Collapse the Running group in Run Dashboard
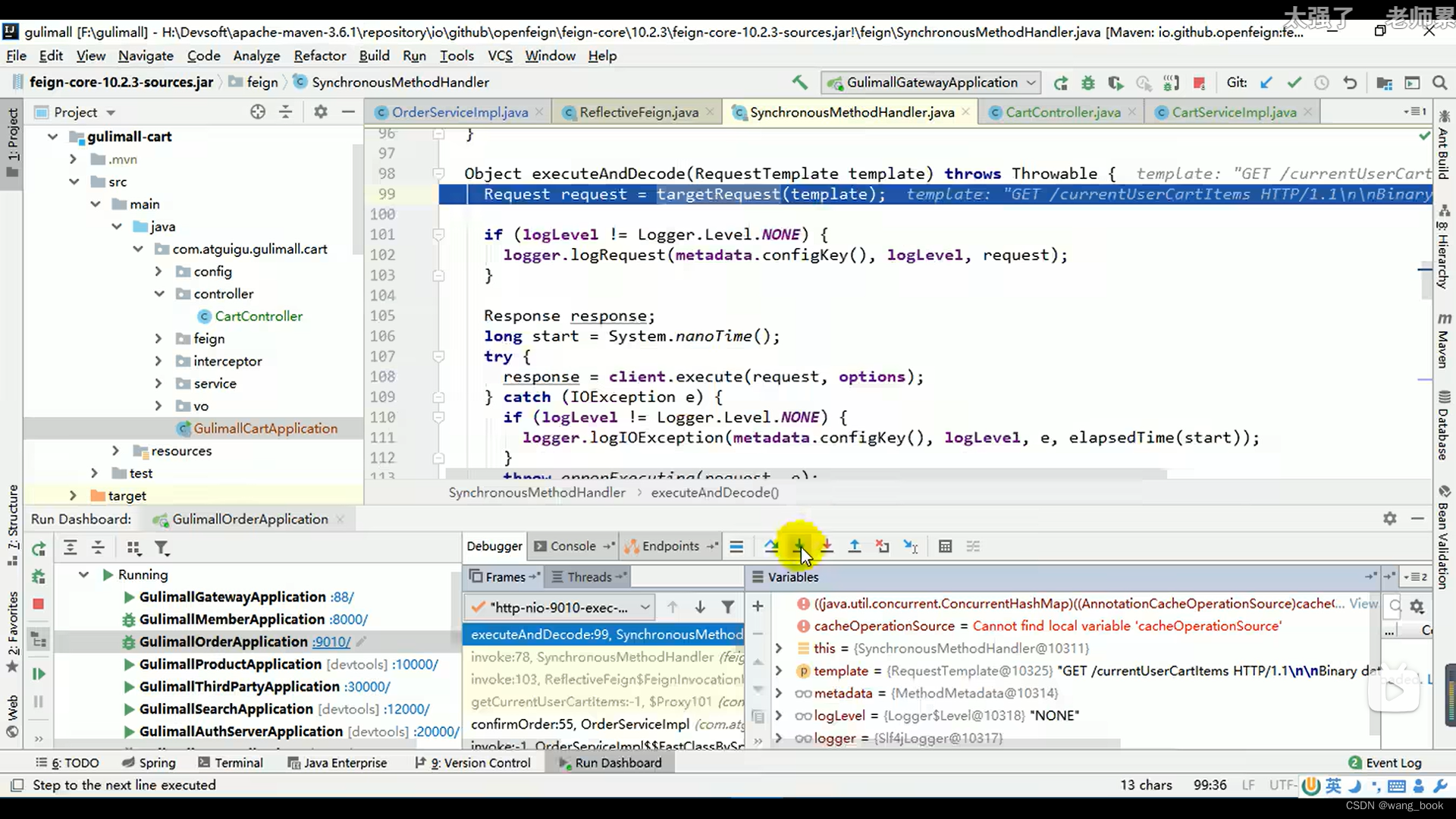This screenshot has height=819, width=1456. (84, 575)
